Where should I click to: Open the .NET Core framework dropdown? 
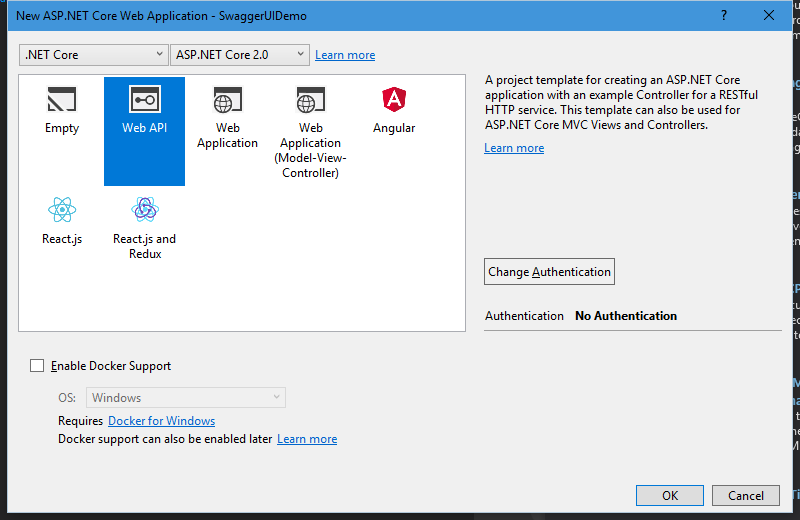point(94,55)
